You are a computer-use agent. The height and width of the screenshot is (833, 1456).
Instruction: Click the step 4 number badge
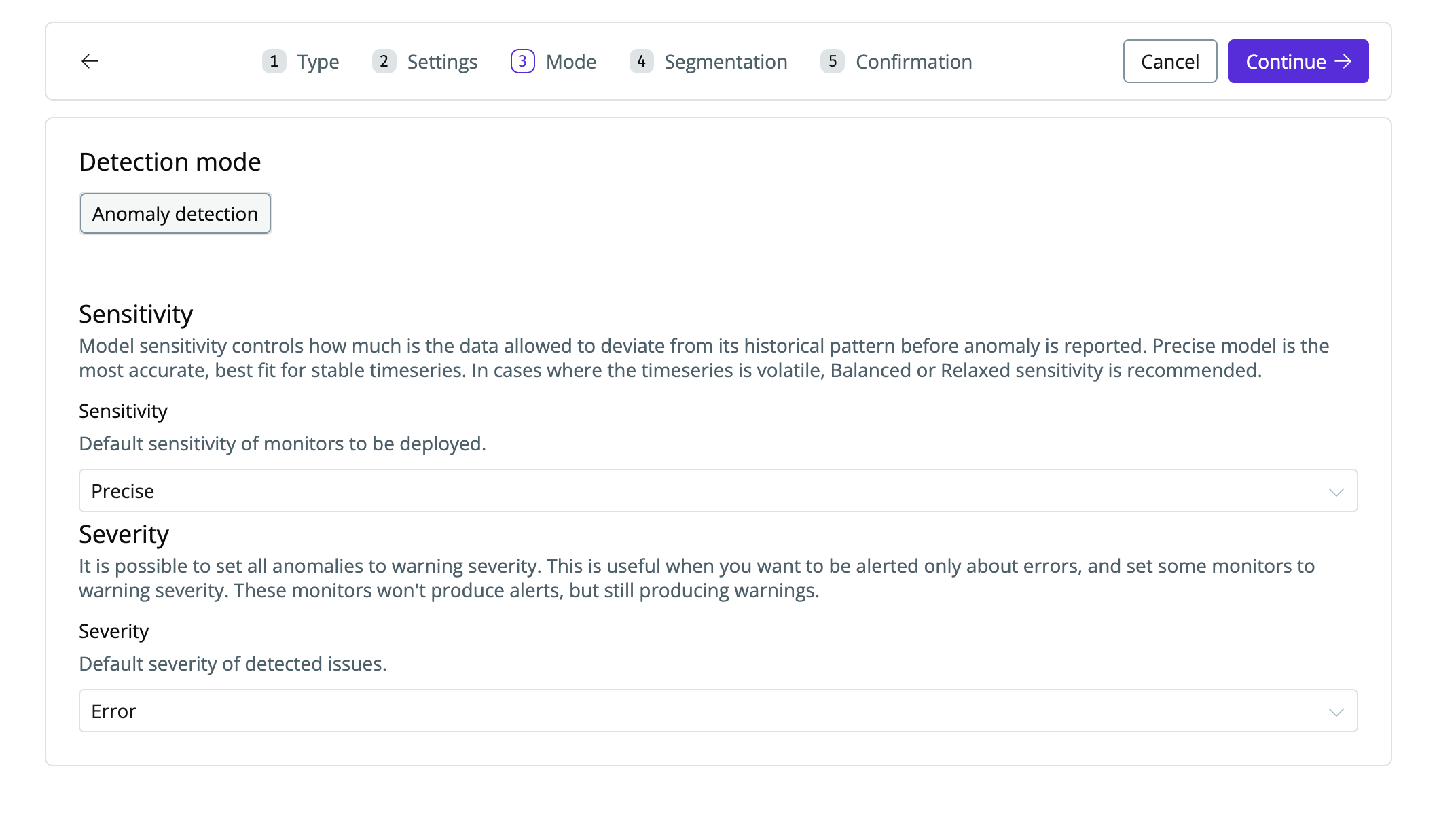point(641,61)
